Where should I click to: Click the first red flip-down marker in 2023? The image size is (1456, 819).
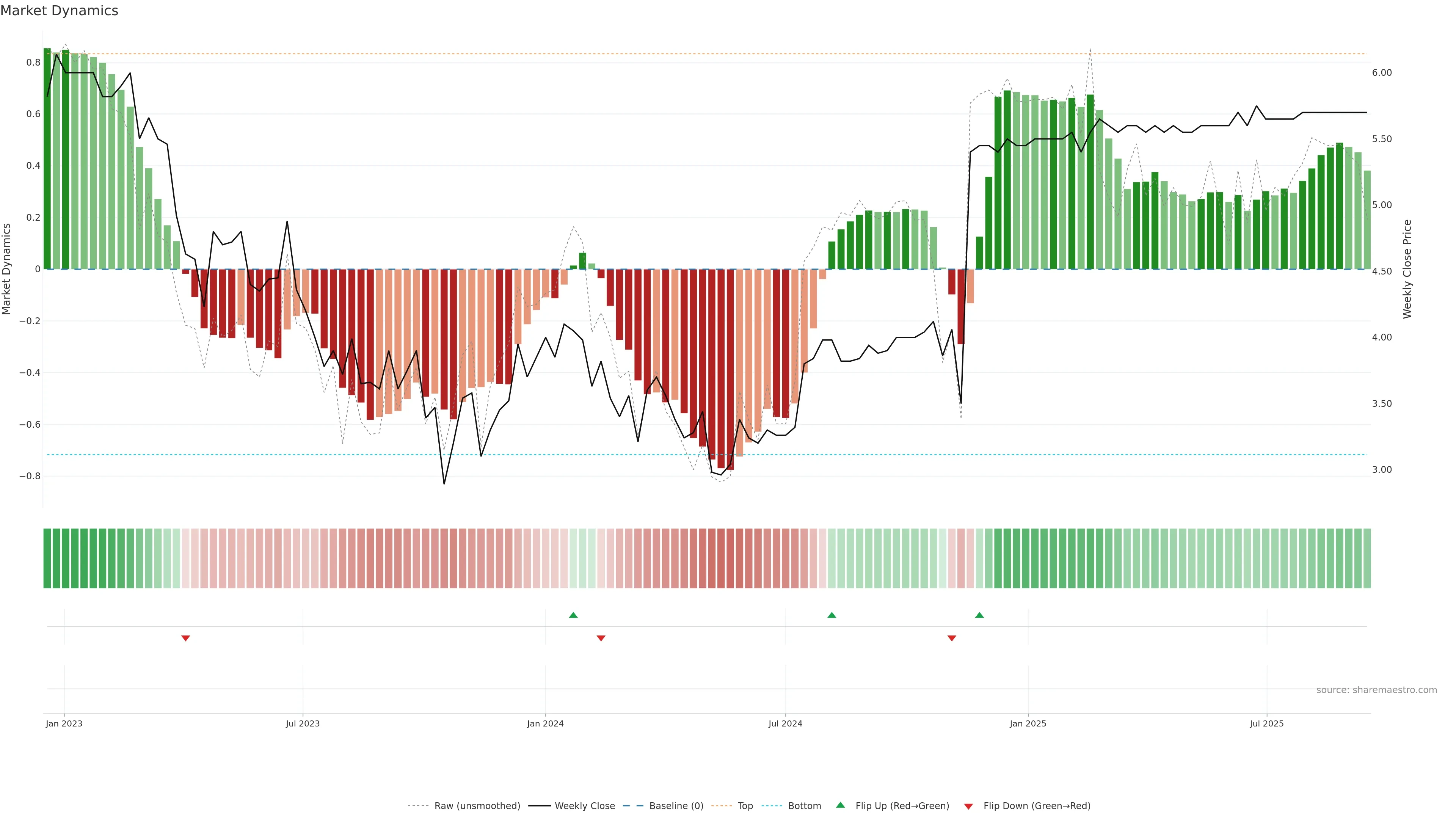pos(185,638)
